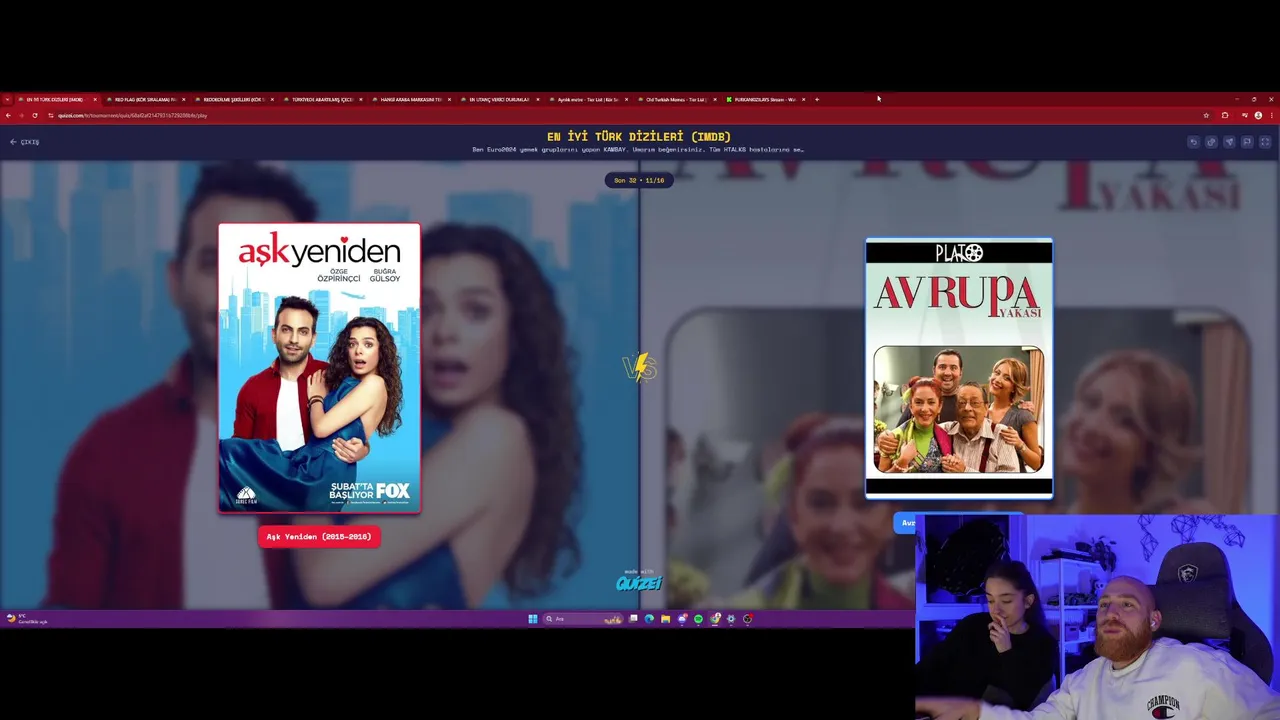
Task: Click the copy link icon in Quizei toolbar
Action: point(1211,142)
